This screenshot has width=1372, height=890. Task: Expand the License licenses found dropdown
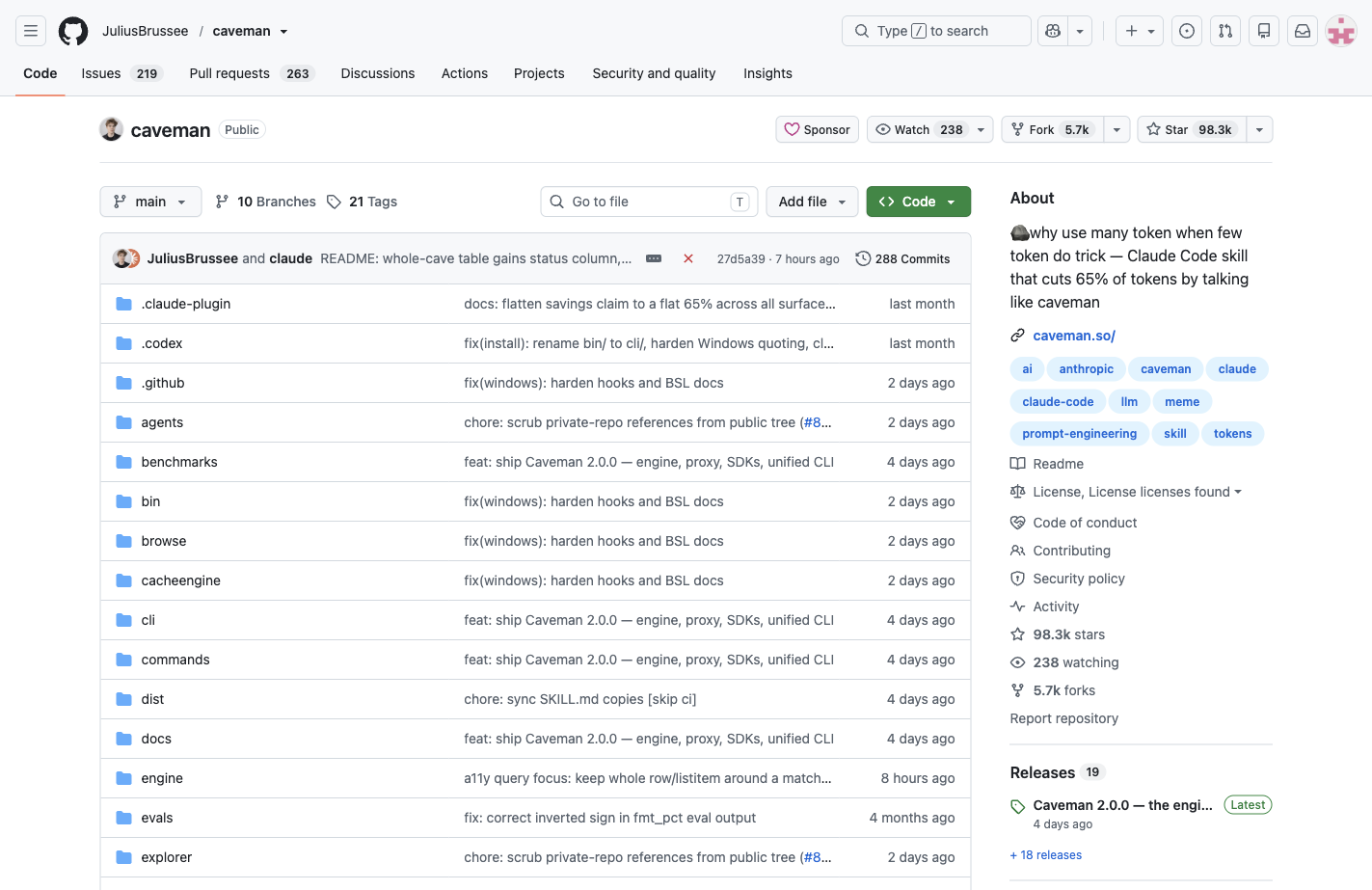[1137, 492]
